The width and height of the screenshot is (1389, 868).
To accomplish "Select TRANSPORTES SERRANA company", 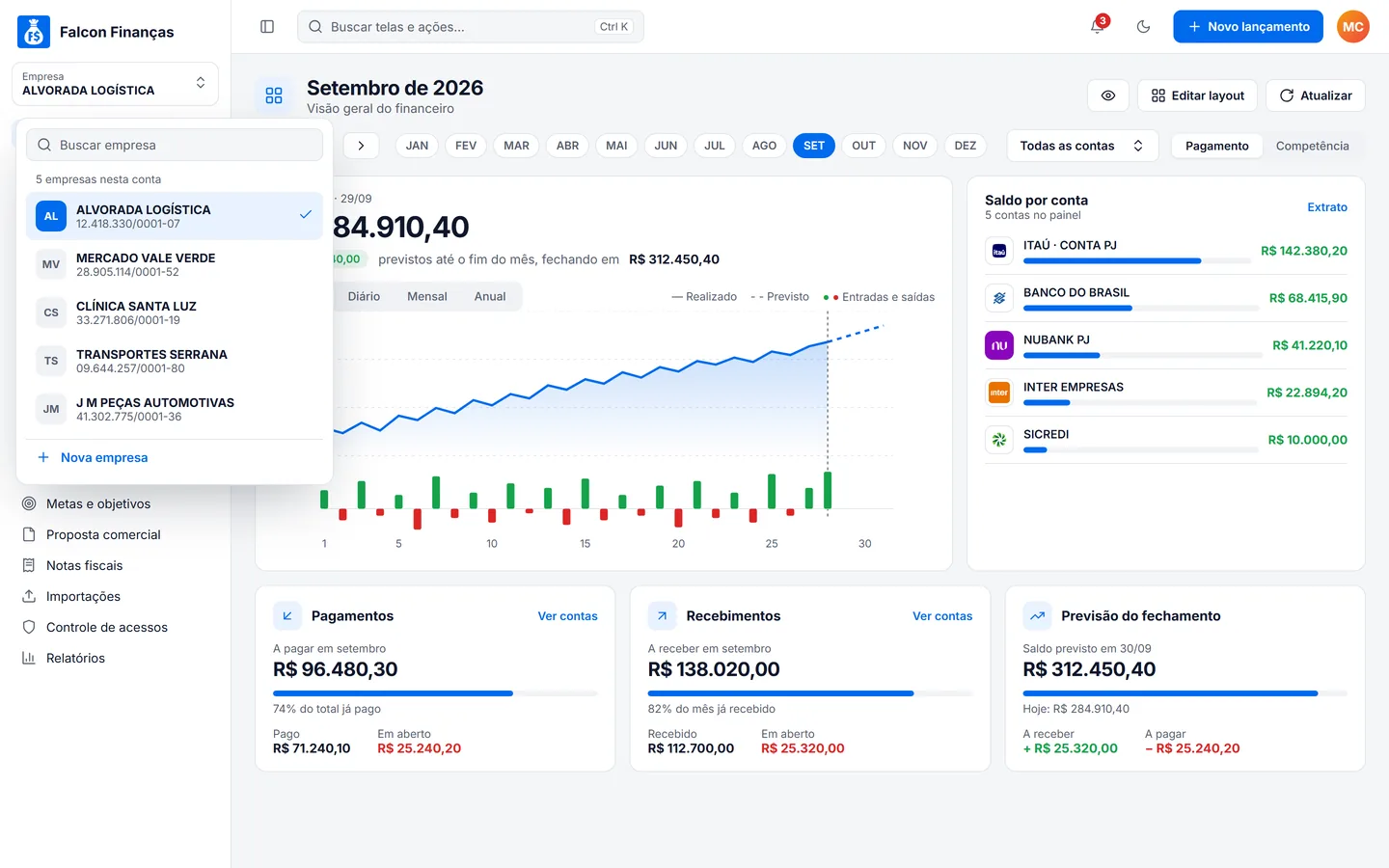I will click(x=175, y=361).
